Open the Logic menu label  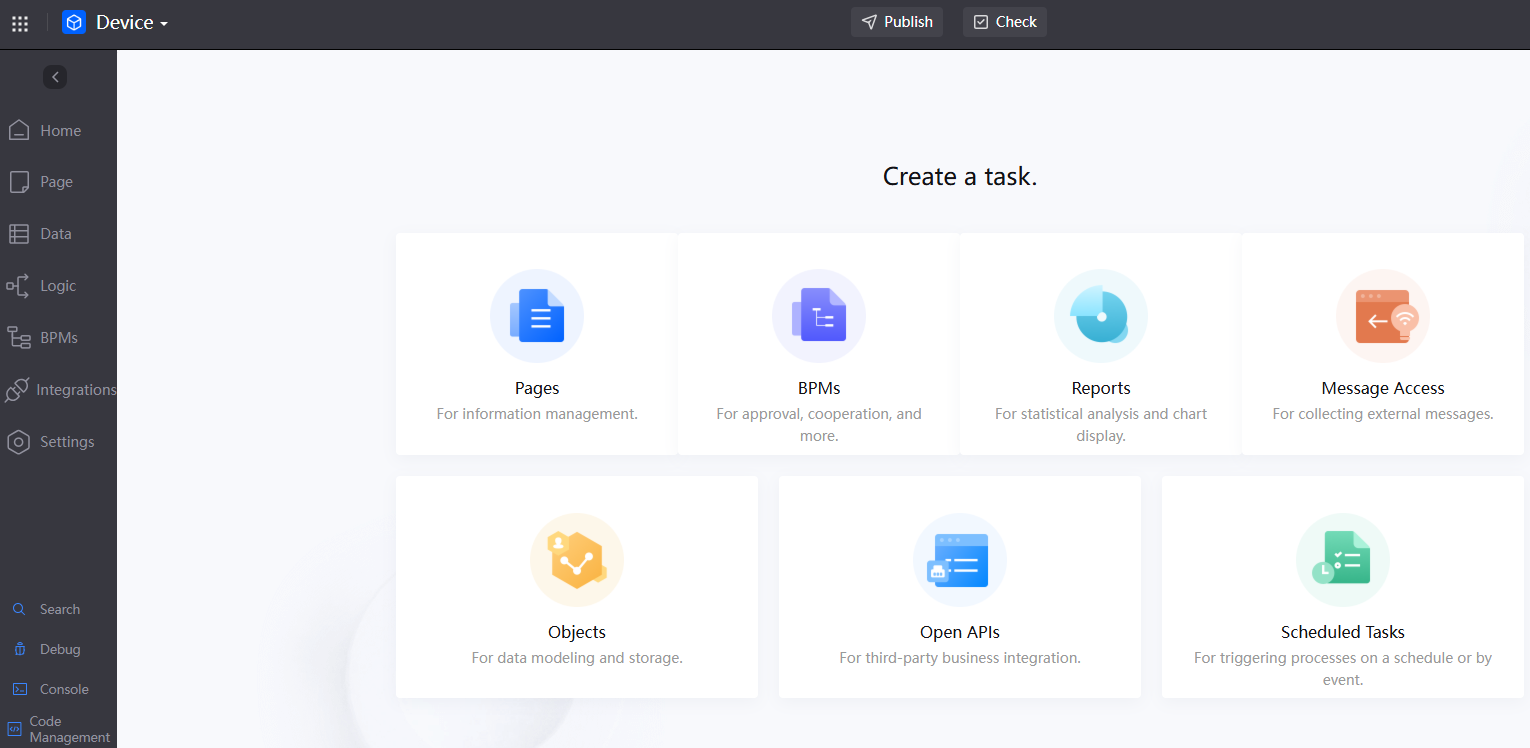[x=58, y=286]
